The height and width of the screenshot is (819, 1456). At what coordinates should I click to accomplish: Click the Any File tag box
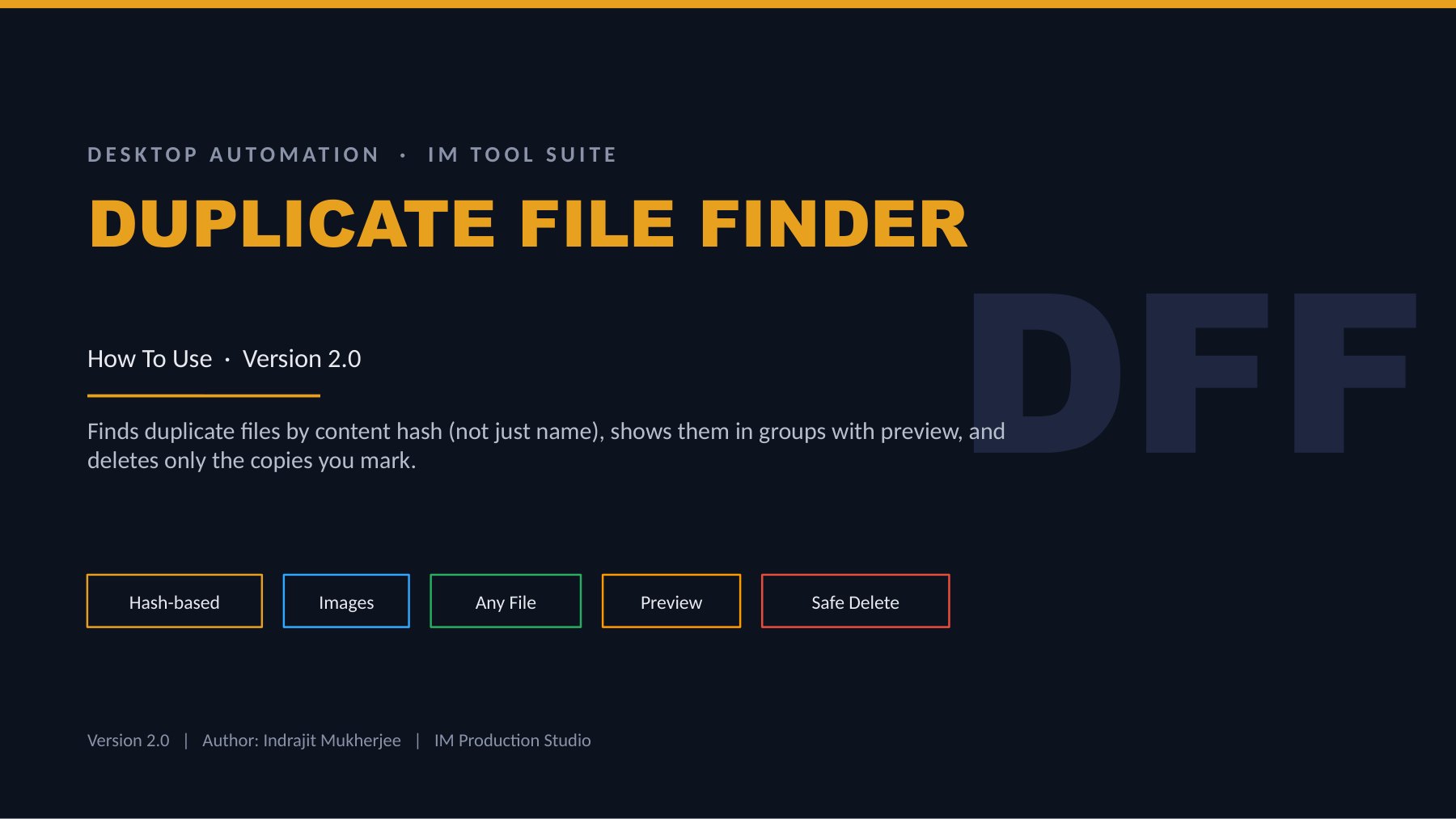click(506, 601)
